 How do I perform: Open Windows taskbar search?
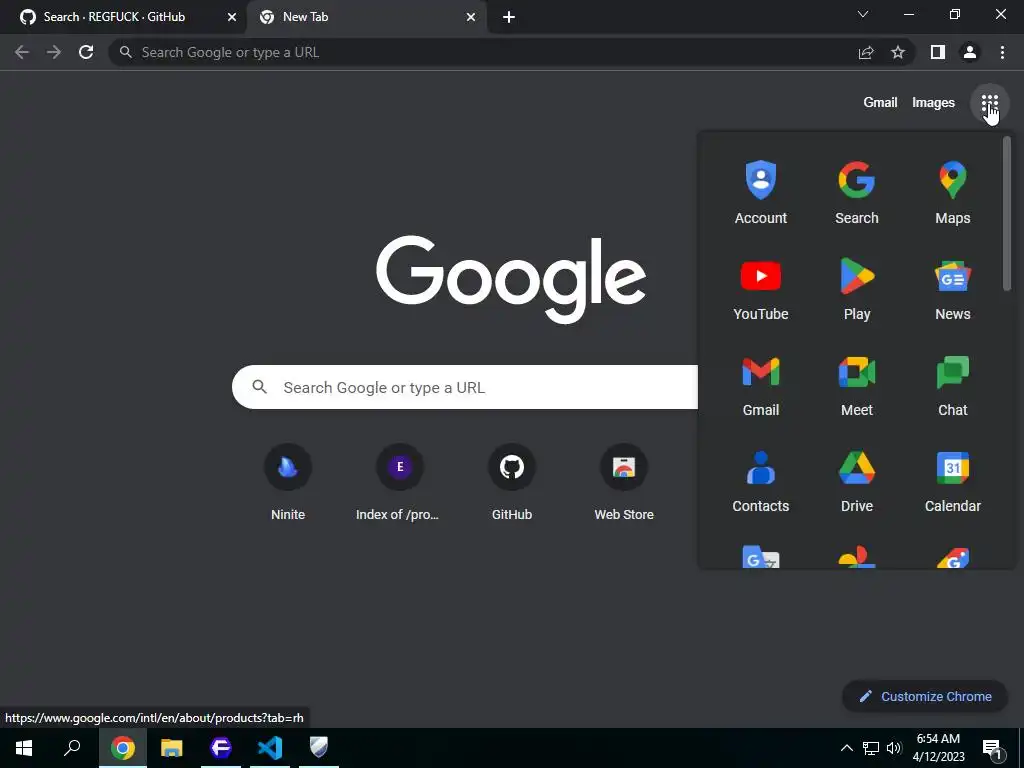(72, 748)
